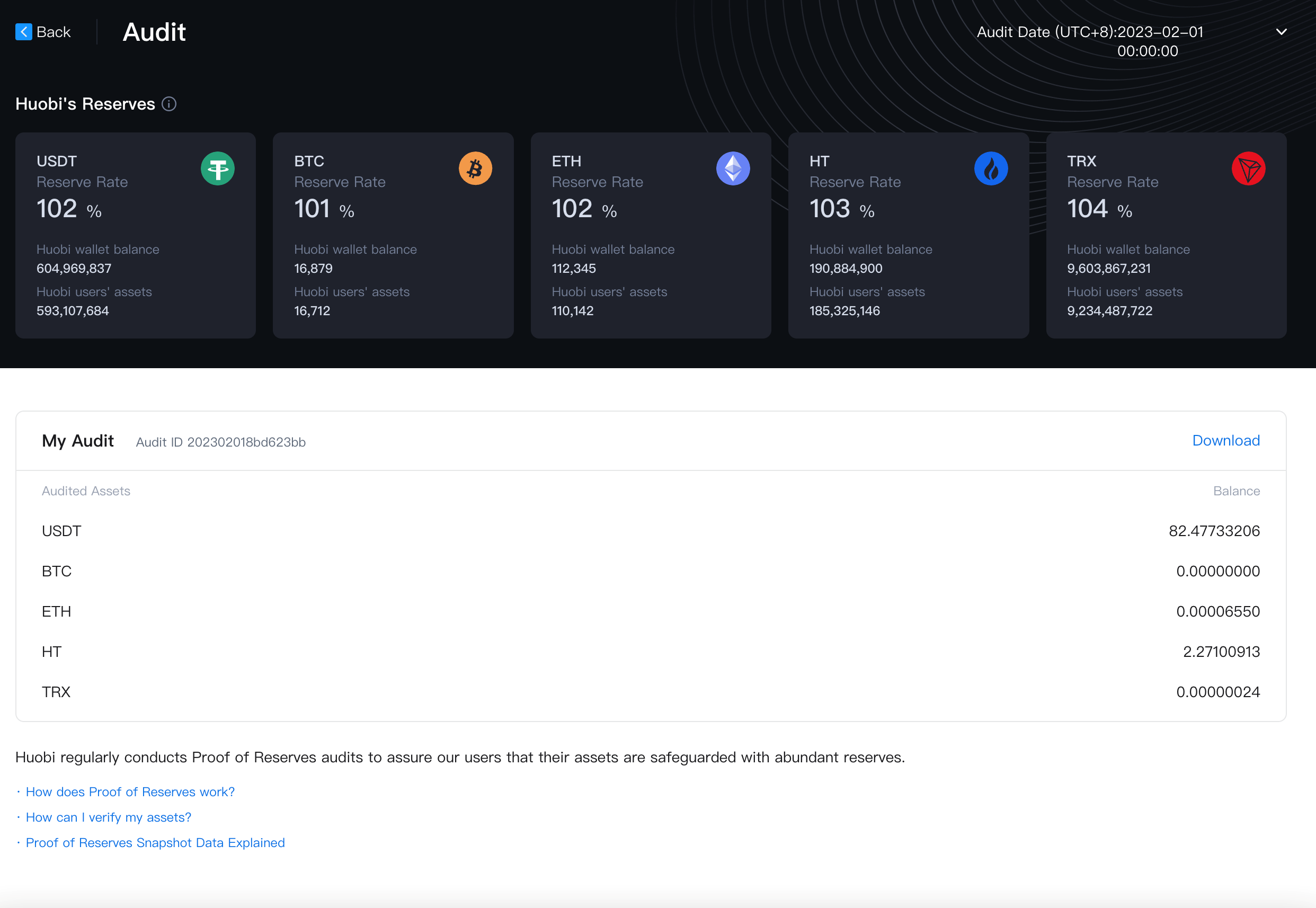The height and width of the screenshot is (908, 1316).
Task: Click ETH users' assets 110,142
Action: pos(572,310)
